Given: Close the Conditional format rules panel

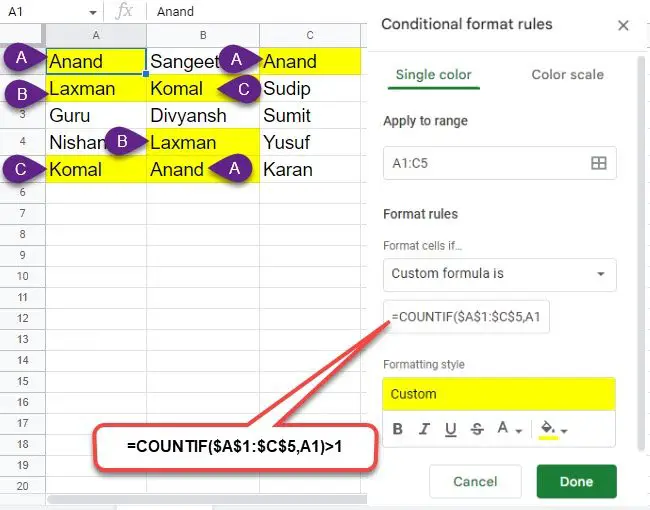Looking at the screenshot, I should click(x=623, y=25).
